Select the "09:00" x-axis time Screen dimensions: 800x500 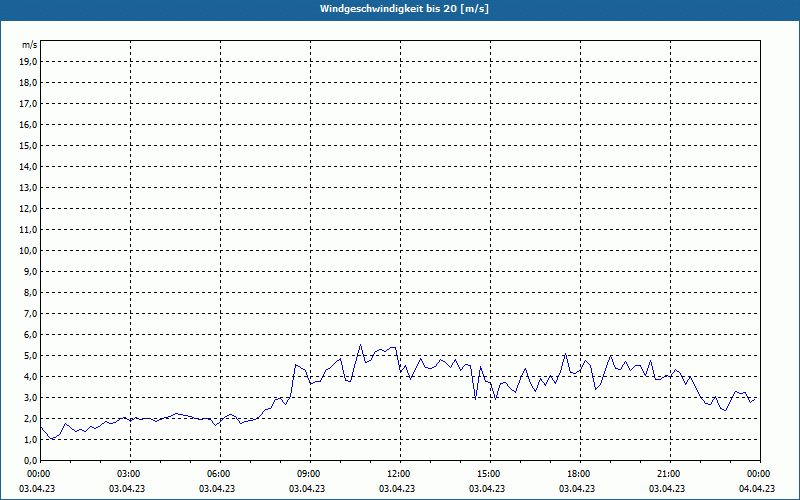[310, 474]
